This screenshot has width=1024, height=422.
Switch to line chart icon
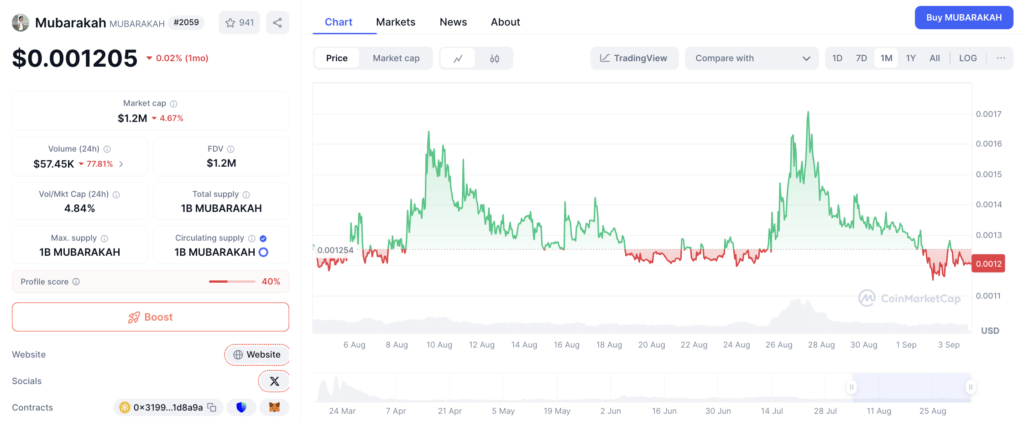pos(458,58)
